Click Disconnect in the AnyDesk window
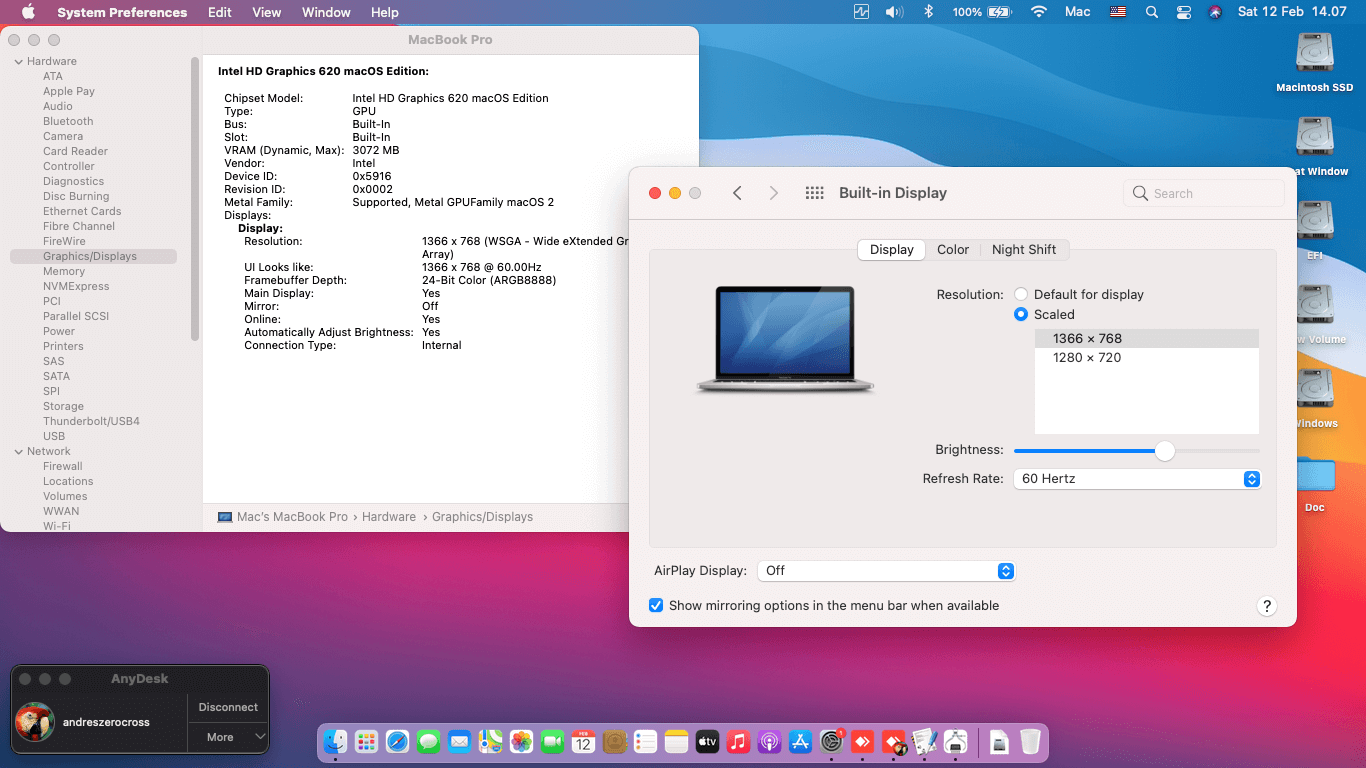1366x768 pixels. pyautogui.click(x=228, y=707)
